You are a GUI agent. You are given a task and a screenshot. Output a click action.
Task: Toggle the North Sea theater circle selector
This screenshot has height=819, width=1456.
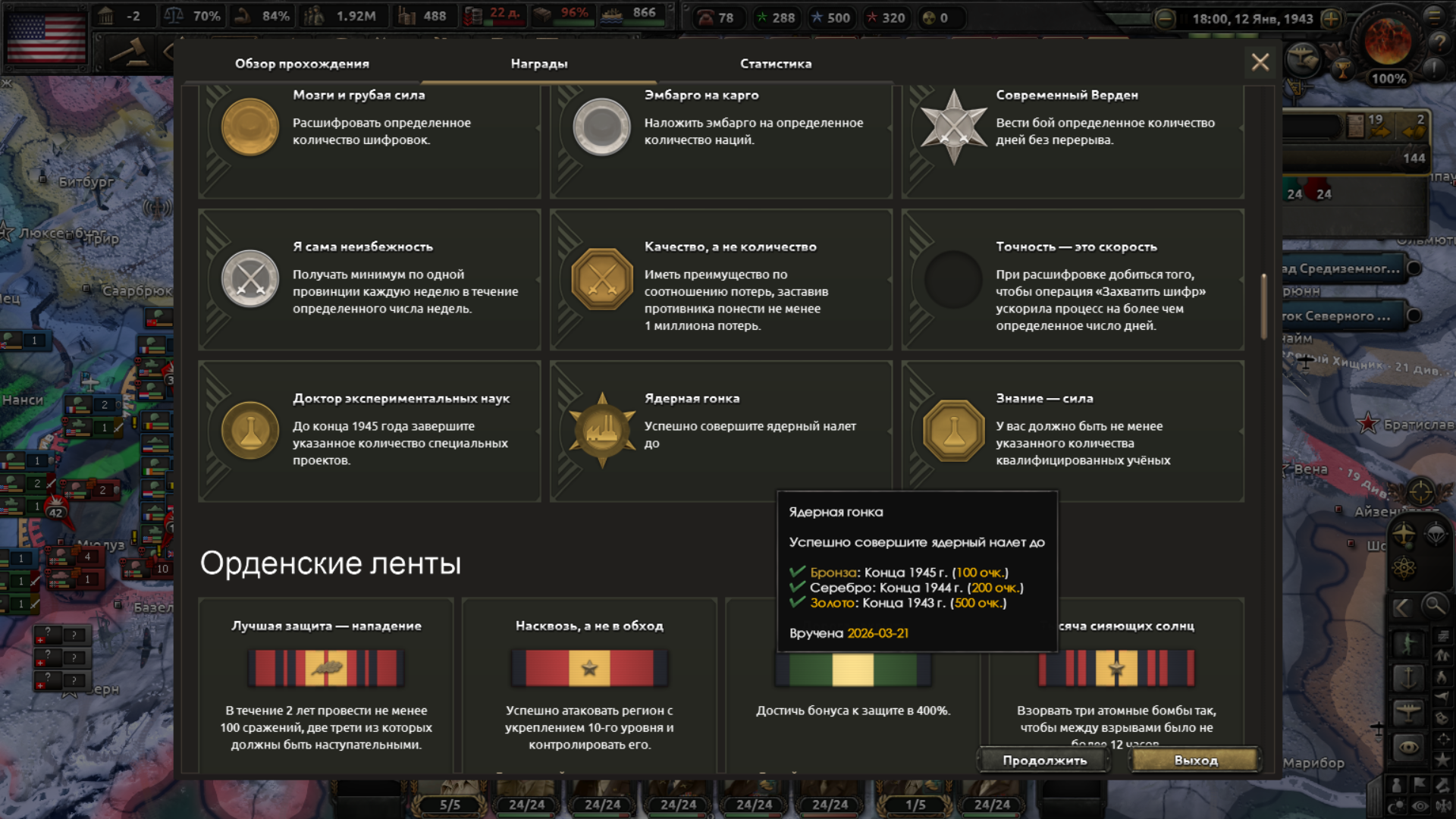point(1414,315)
